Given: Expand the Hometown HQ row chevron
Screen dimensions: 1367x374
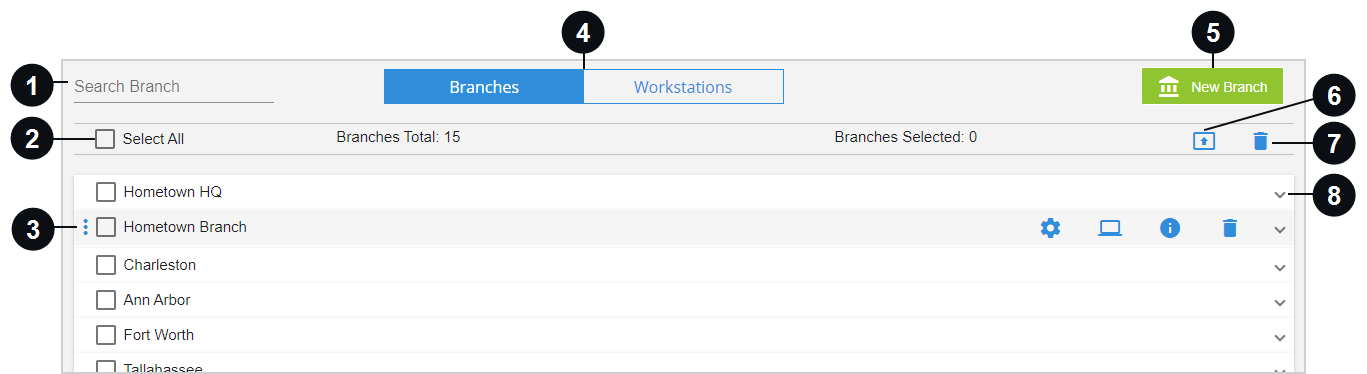Looking at the screenshot, I should pyautogui.click(x=1280, y=195).
